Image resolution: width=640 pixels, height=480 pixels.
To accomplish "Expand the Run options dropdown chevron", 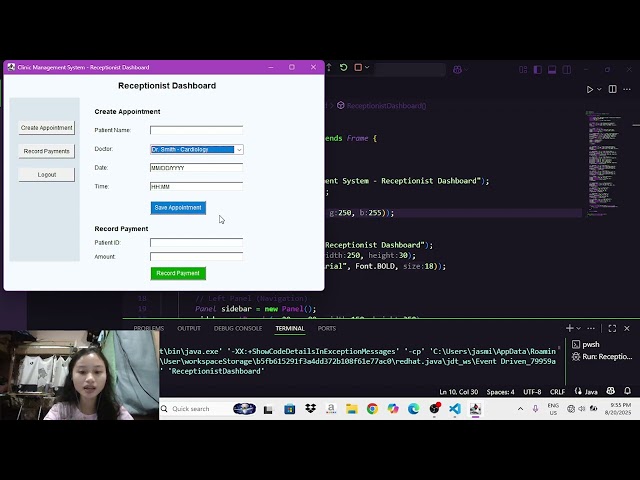I will [x=599, y=89].
